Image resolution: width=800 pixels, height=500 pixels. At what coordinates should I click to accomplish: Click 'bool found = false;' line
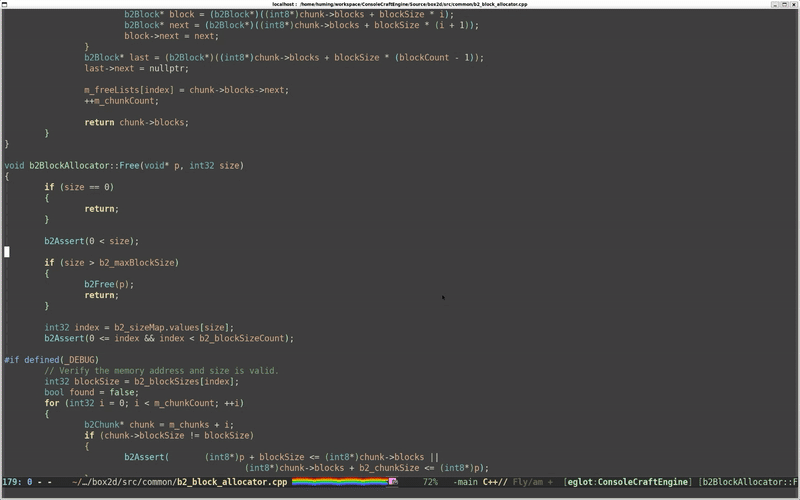(x=91, y=392)
